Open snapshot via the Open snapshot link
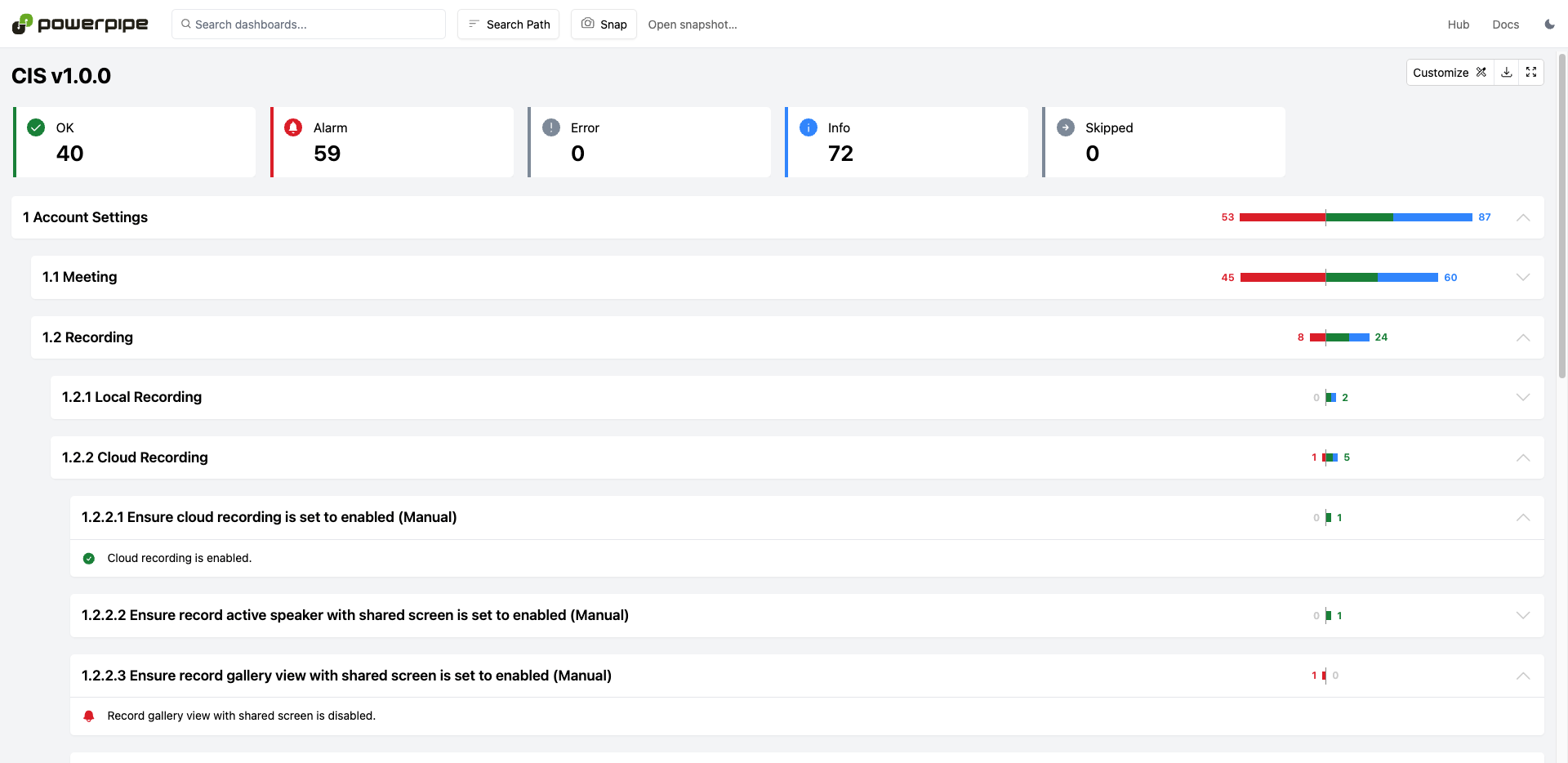Image resolution: width=1568 pixels, height=763 pixels. (693, 24)
